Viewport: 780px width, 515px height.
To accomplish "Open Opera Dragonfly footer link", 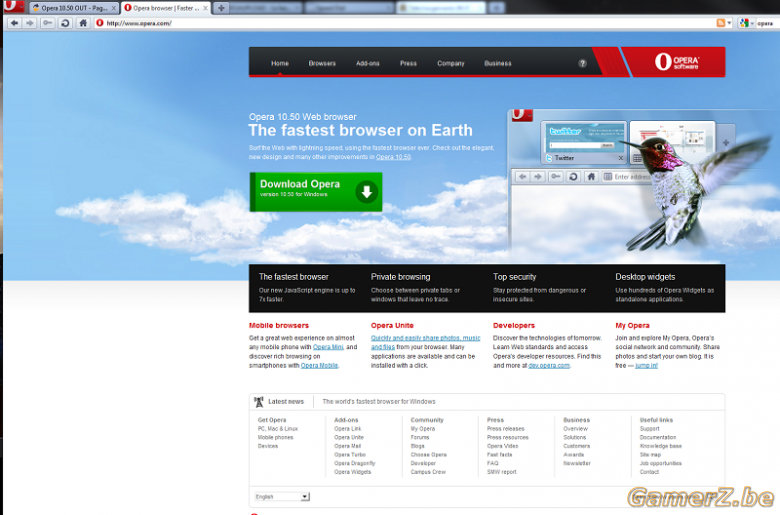I will point(355,463).
